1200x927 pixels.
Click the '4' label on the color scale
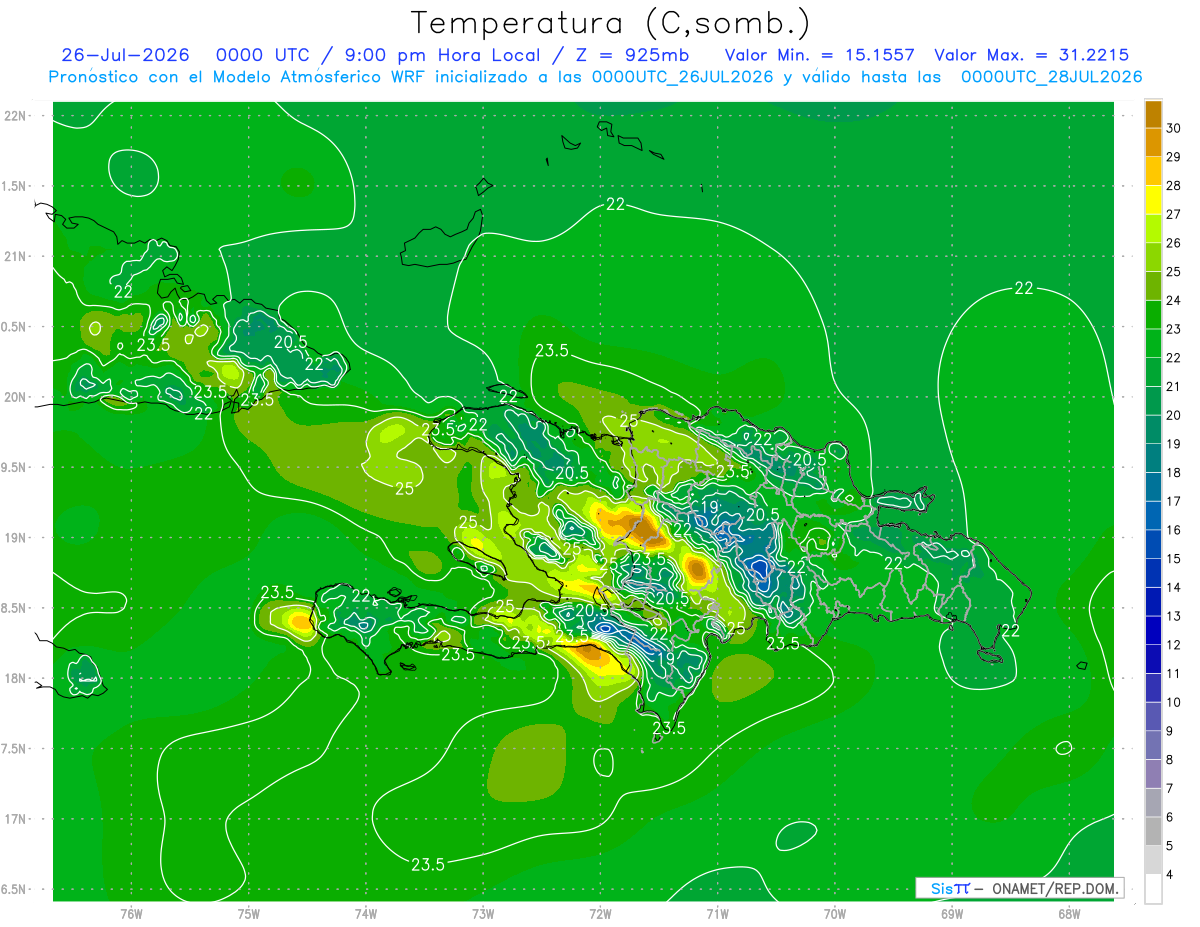(1170, 874)
